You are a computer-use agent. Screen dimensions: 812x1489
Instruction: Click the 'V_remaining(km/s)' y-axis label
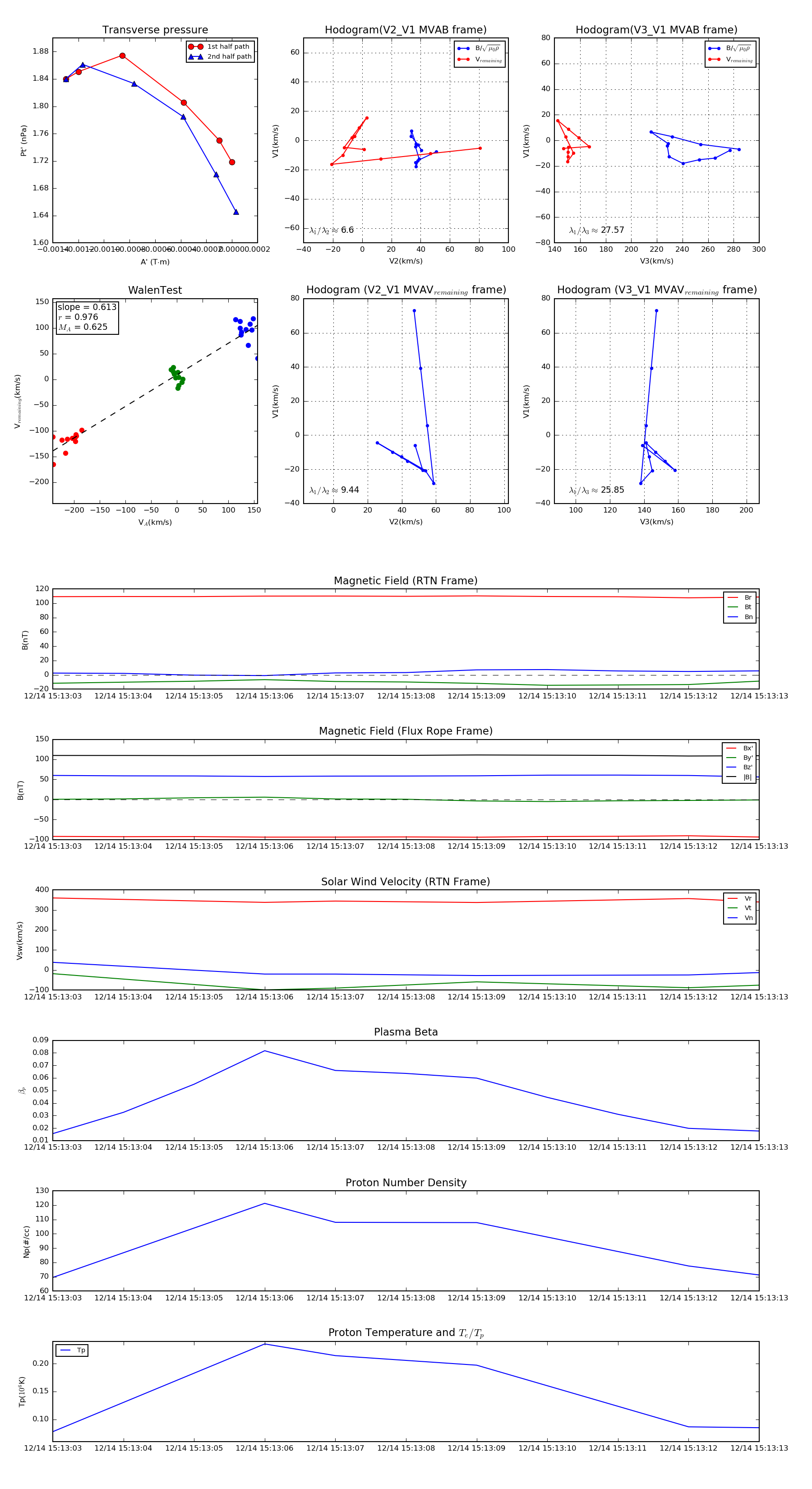[x=18, y=401]
